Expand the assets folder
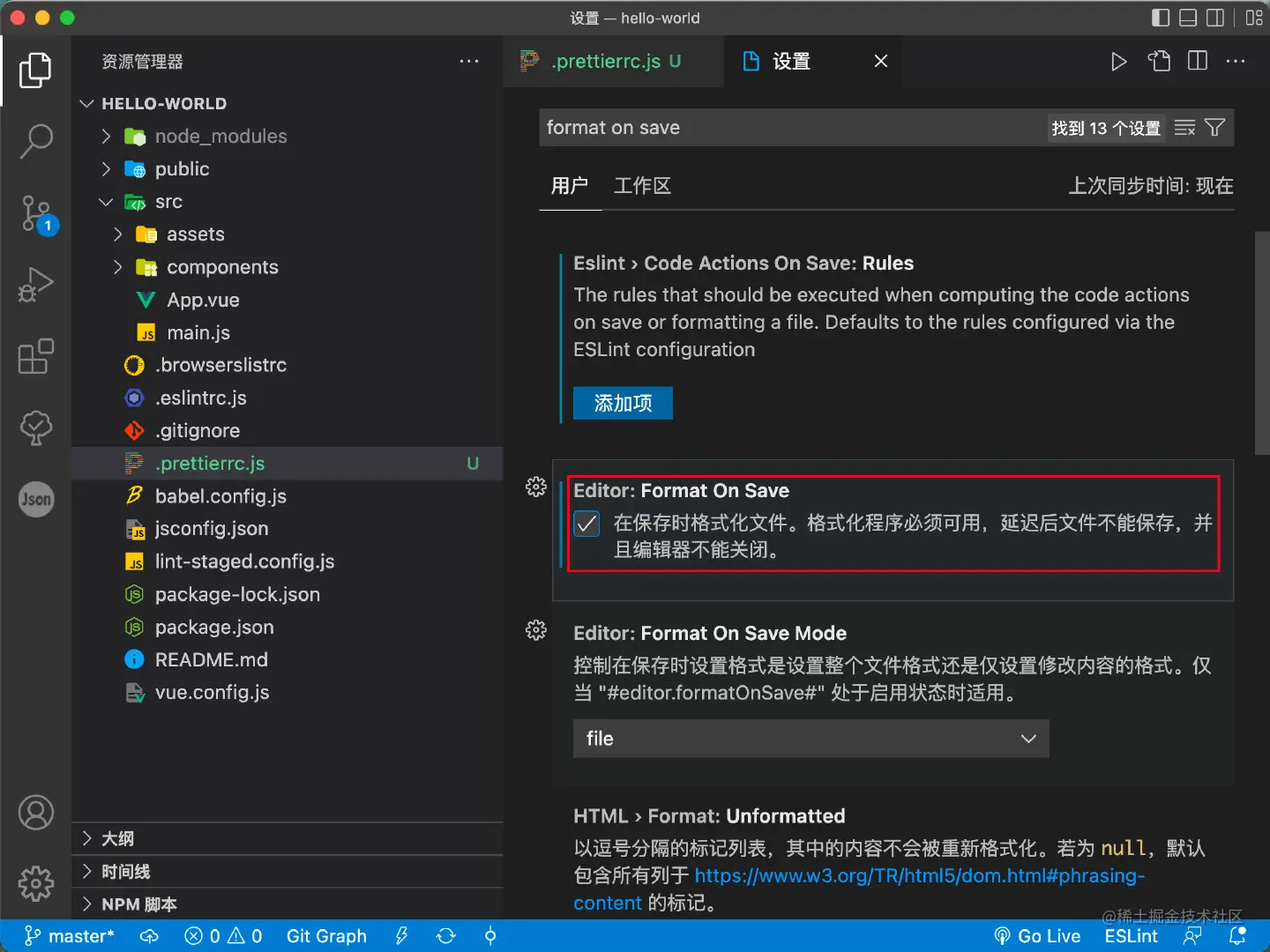The width and height of the screenshot is (1270, 952). (x=118, y=234)
